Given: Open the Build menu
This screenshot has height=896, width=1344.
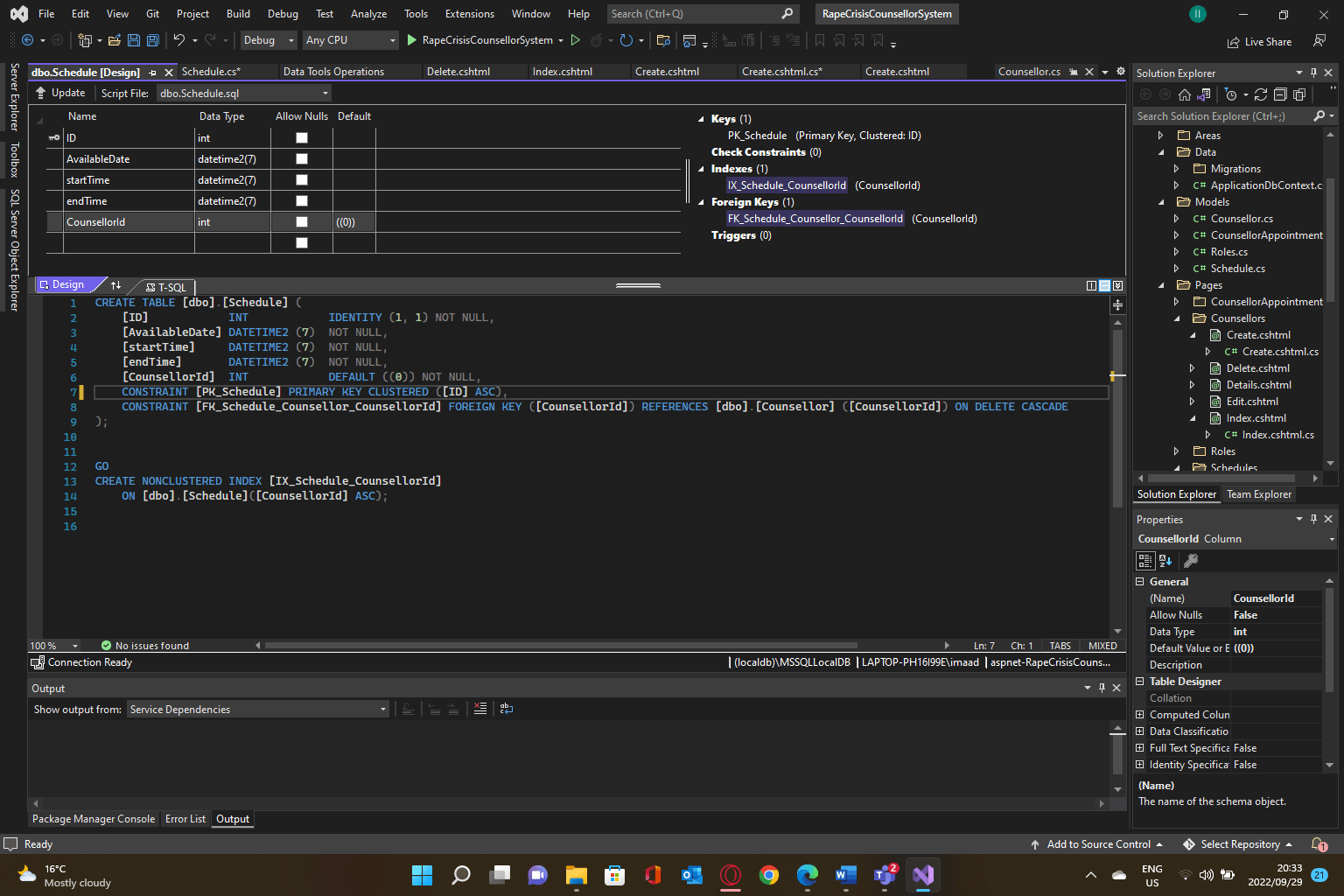Looking at the screenshot, I should 238,14.
